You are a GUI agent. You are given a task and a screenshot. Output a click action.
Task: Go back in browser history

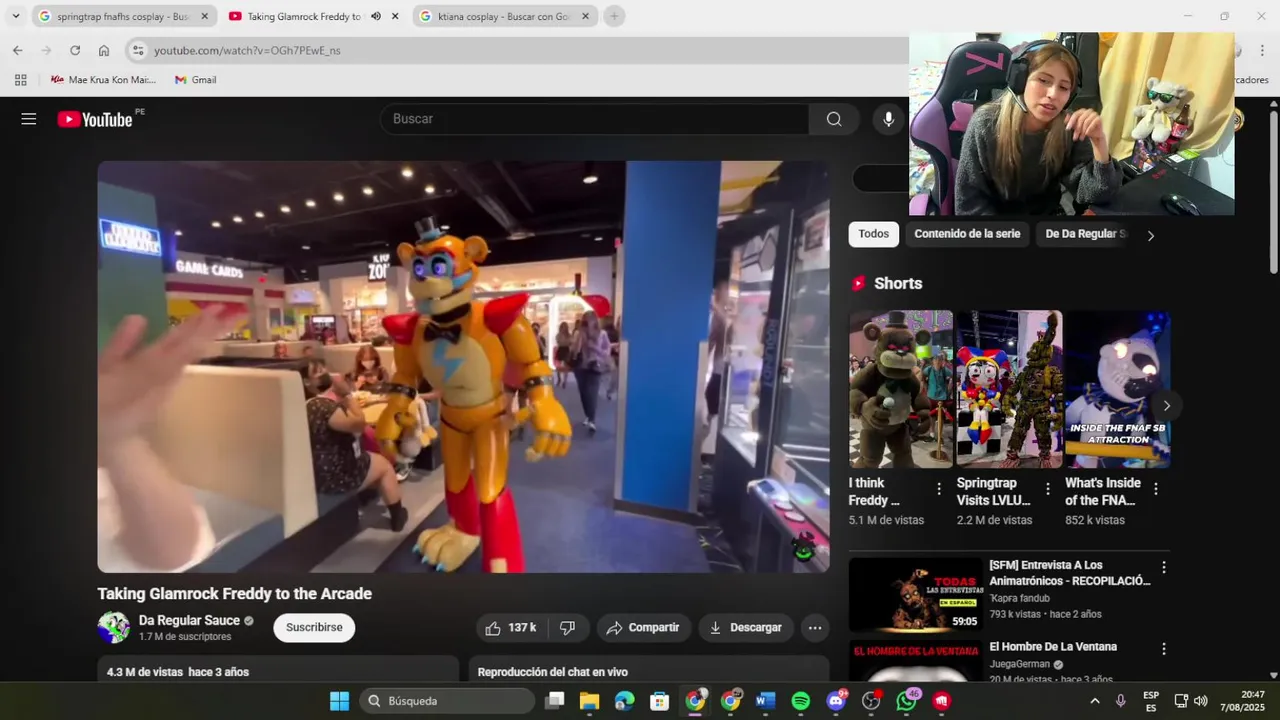tap(17, 50)
